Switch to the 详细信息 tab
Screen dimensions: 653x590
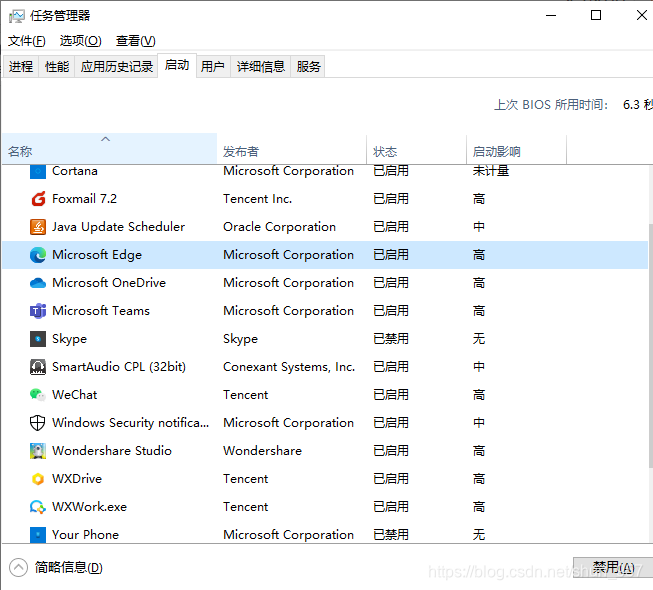(x=261, y=67)
